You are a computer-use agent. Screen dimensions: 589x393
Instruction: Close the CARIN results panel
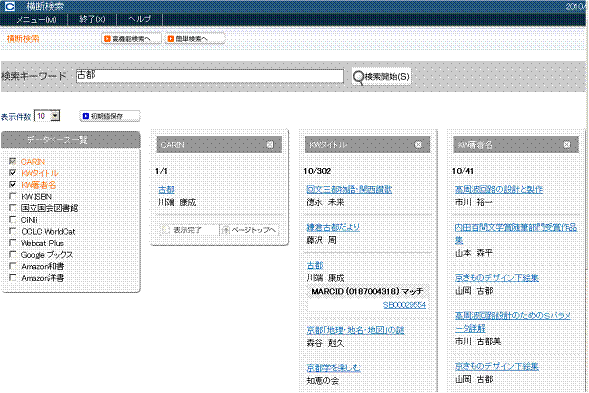tap(270, 145)
